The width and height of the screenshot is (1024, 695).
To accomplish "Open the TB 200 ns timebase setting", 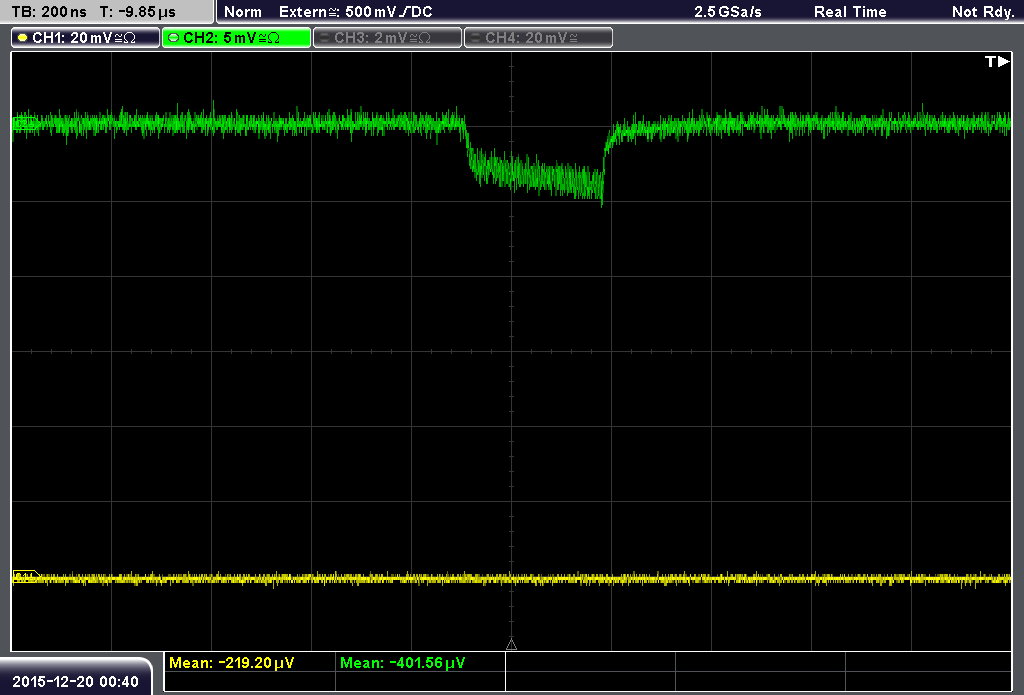I will click(x=49, y=12).
